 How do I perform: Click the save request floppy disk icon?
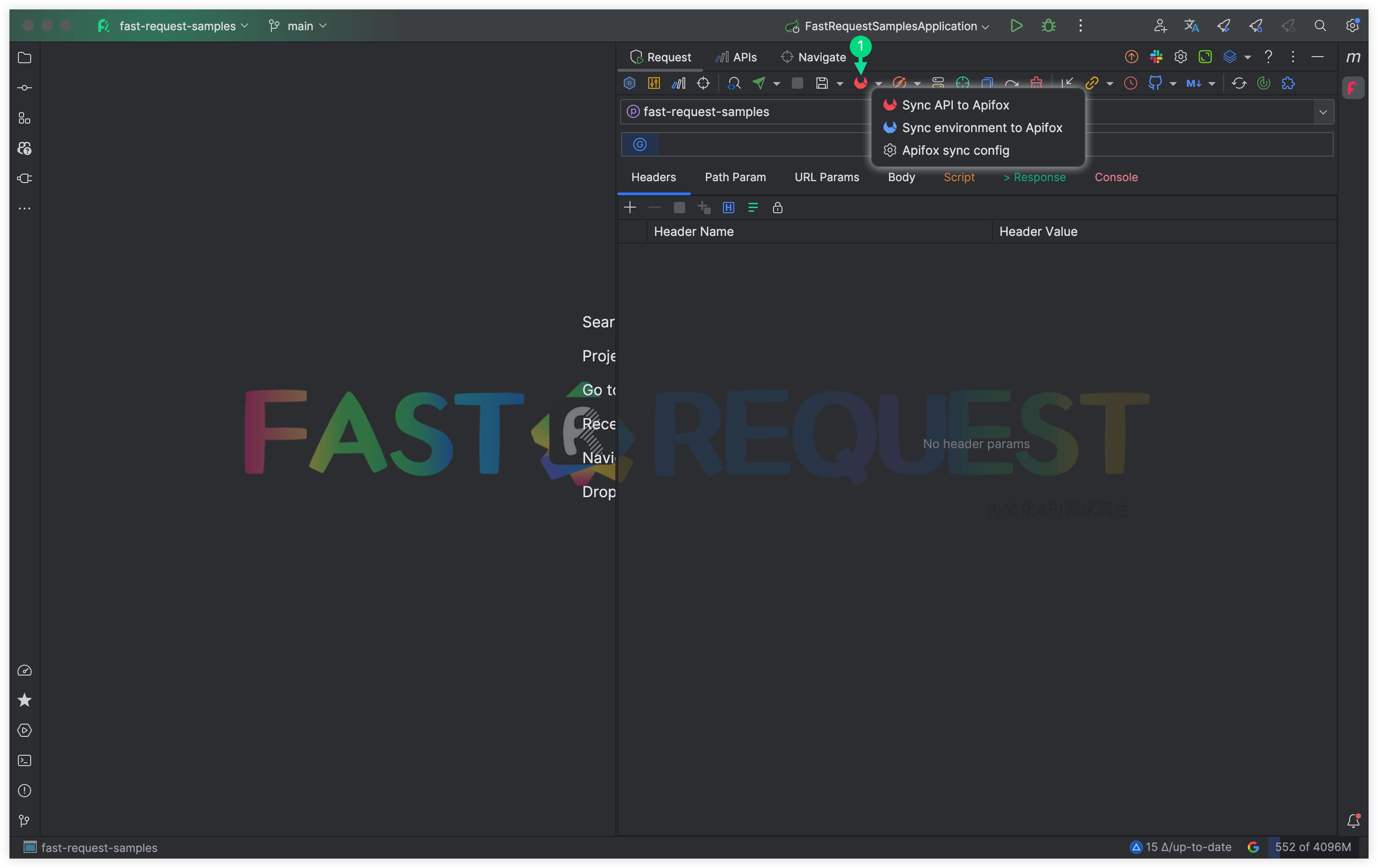tap(822, 83)
